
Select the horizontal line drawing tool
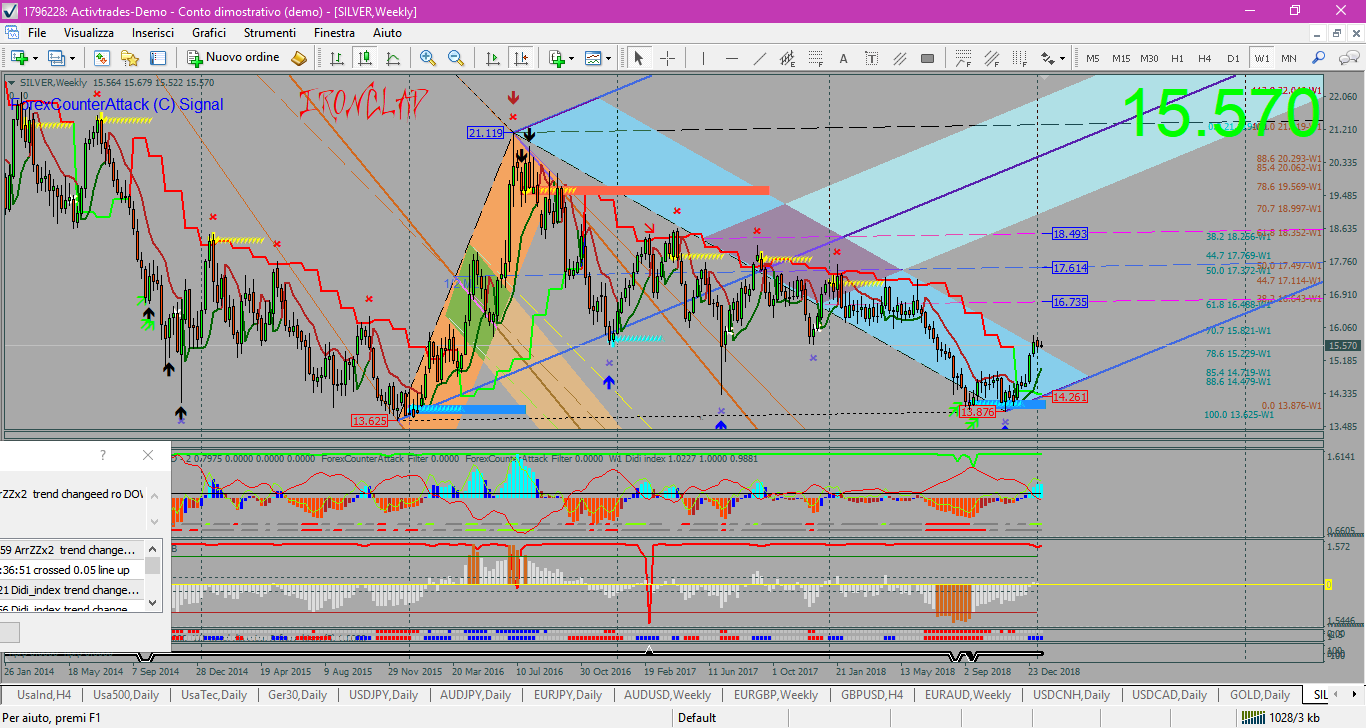click(x=732, y=58)
